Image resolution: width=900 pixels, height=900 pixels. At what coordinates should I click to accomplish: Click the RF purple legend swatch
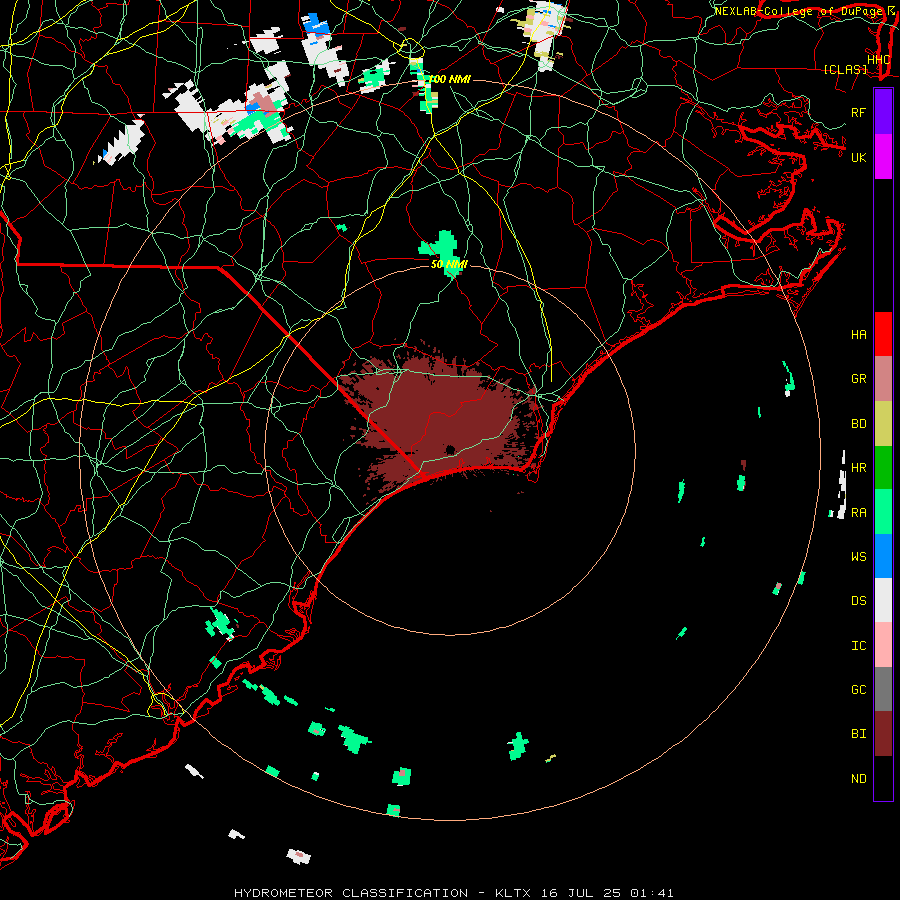click(x=883, y=112)
